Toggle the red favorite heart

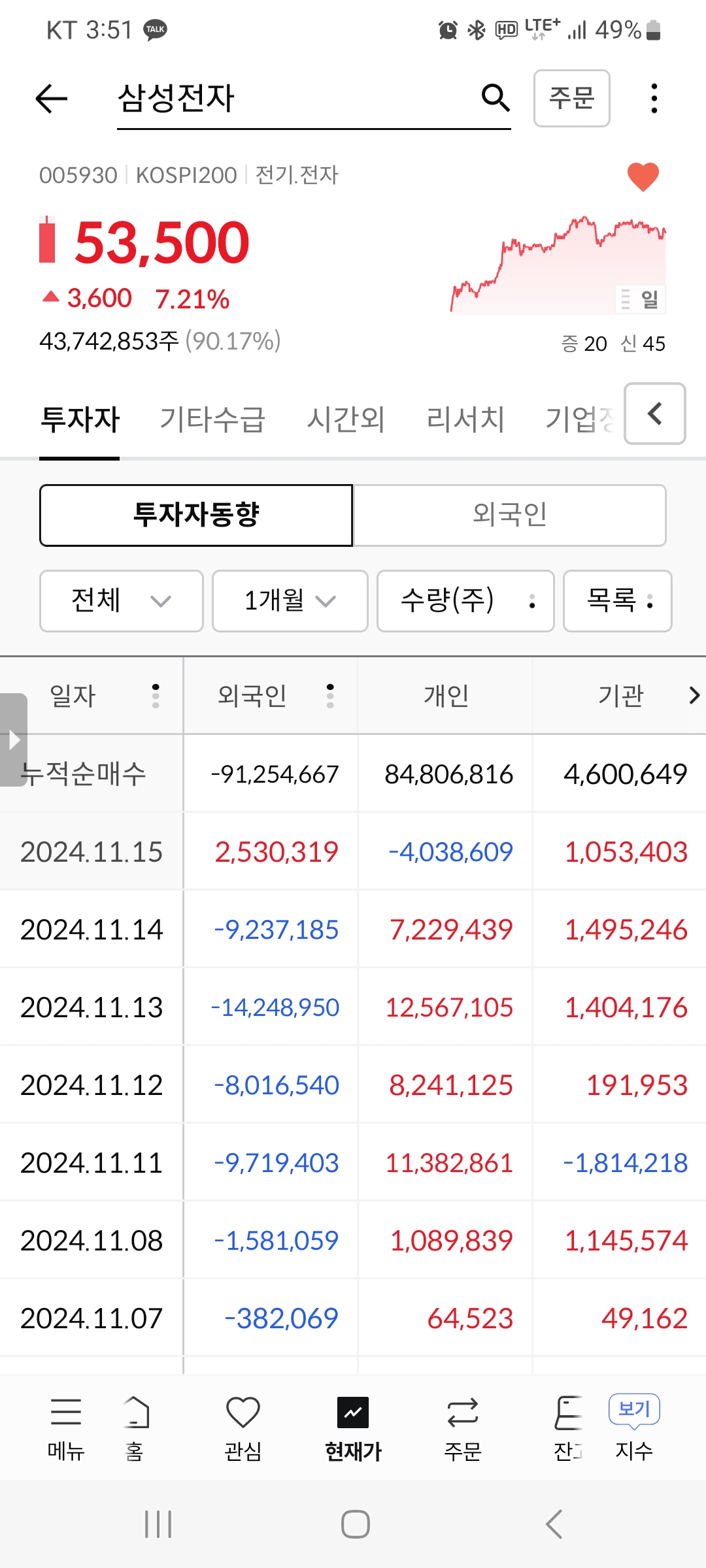click(x=643, y=176)
